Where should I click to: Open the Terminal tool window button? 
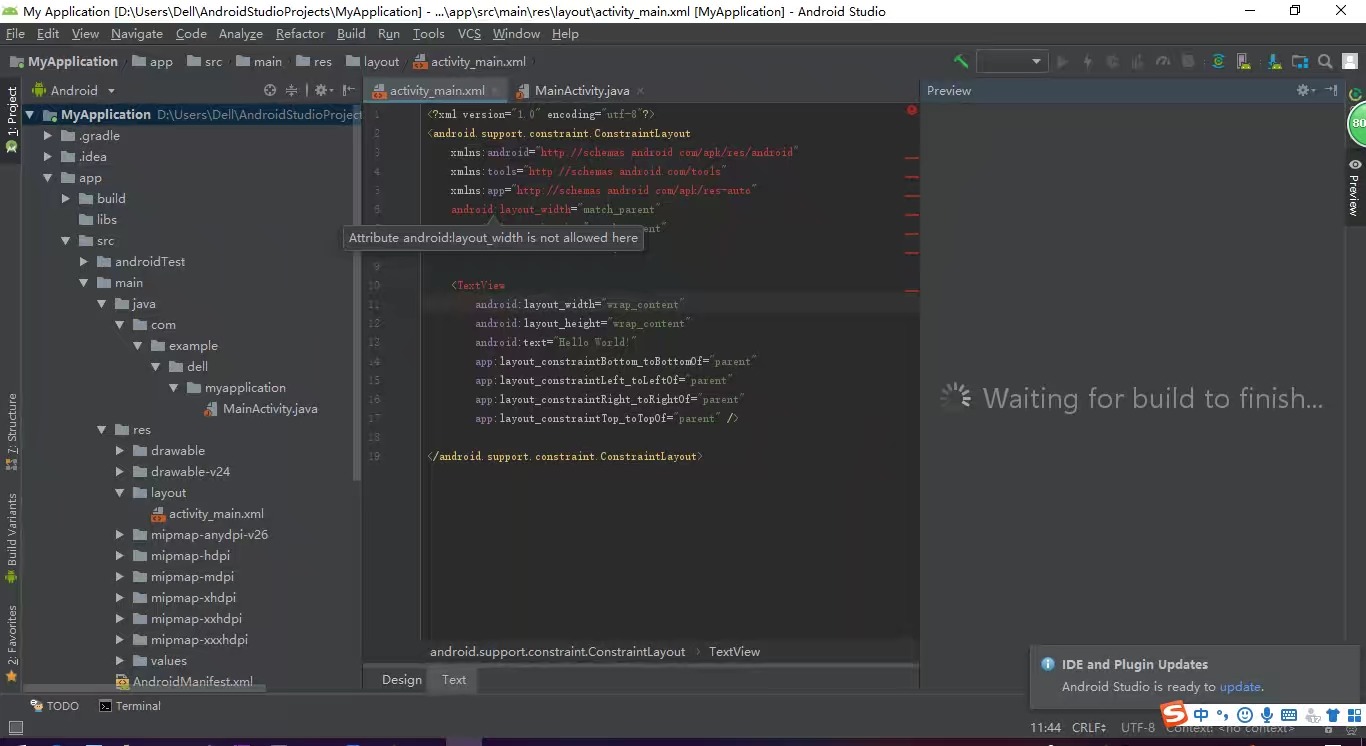(130, 706)
